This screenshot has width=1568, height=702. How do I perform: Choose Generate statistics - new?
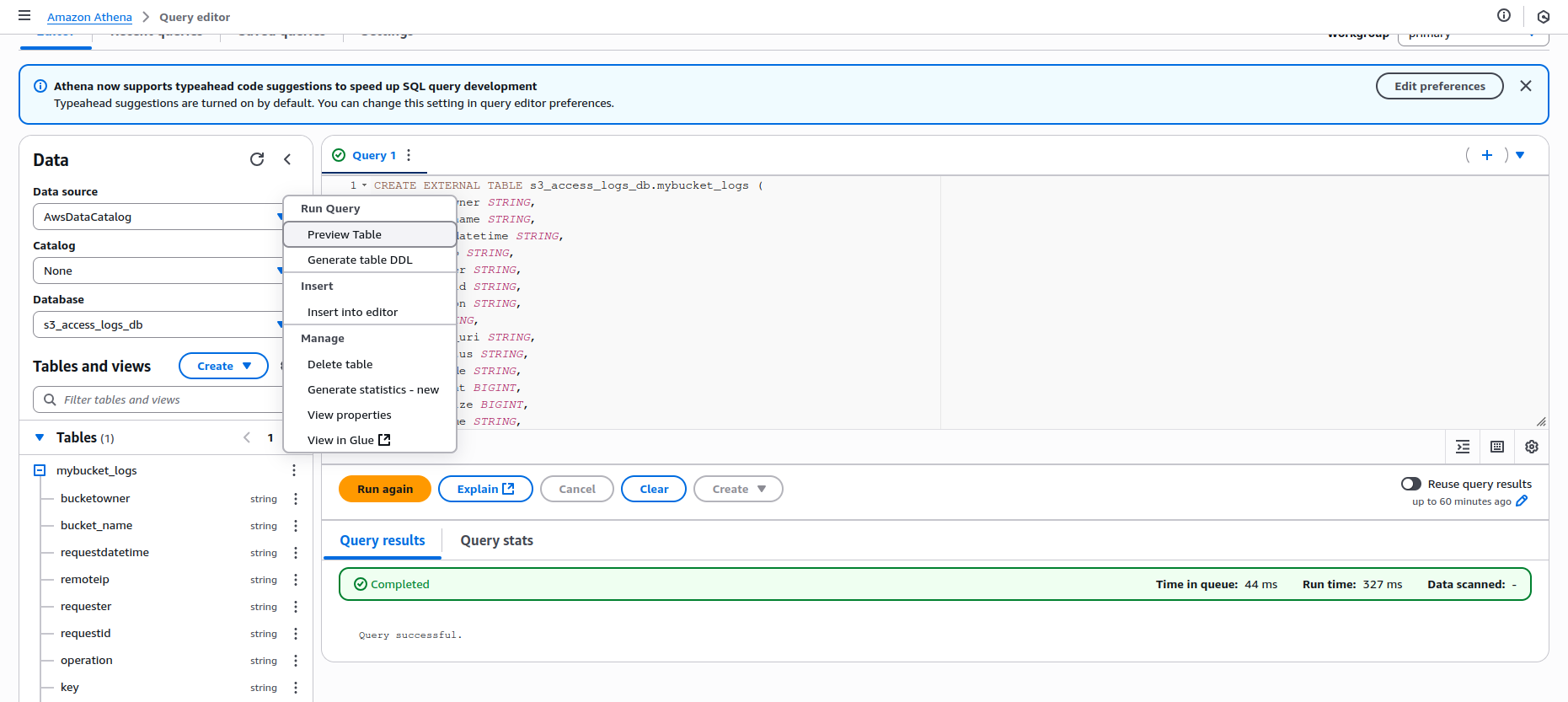[x=370, y=389]
